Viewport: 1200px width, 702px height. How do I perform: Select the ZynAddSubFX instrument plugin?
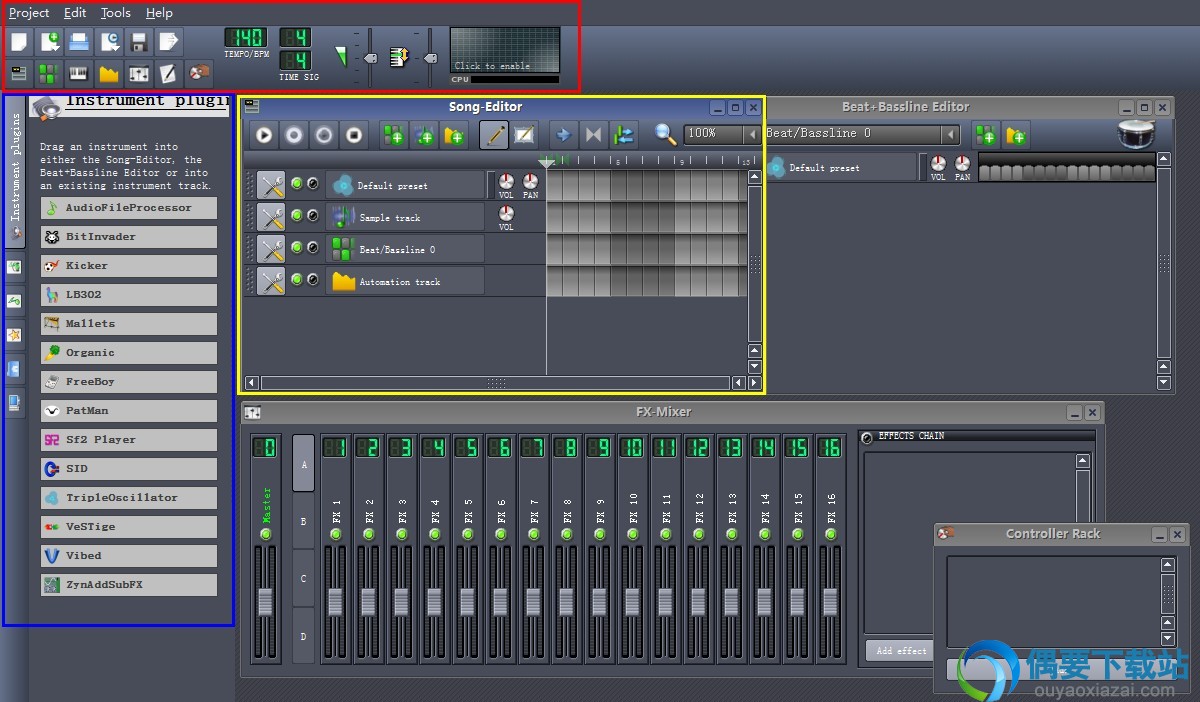coord(129,585)
